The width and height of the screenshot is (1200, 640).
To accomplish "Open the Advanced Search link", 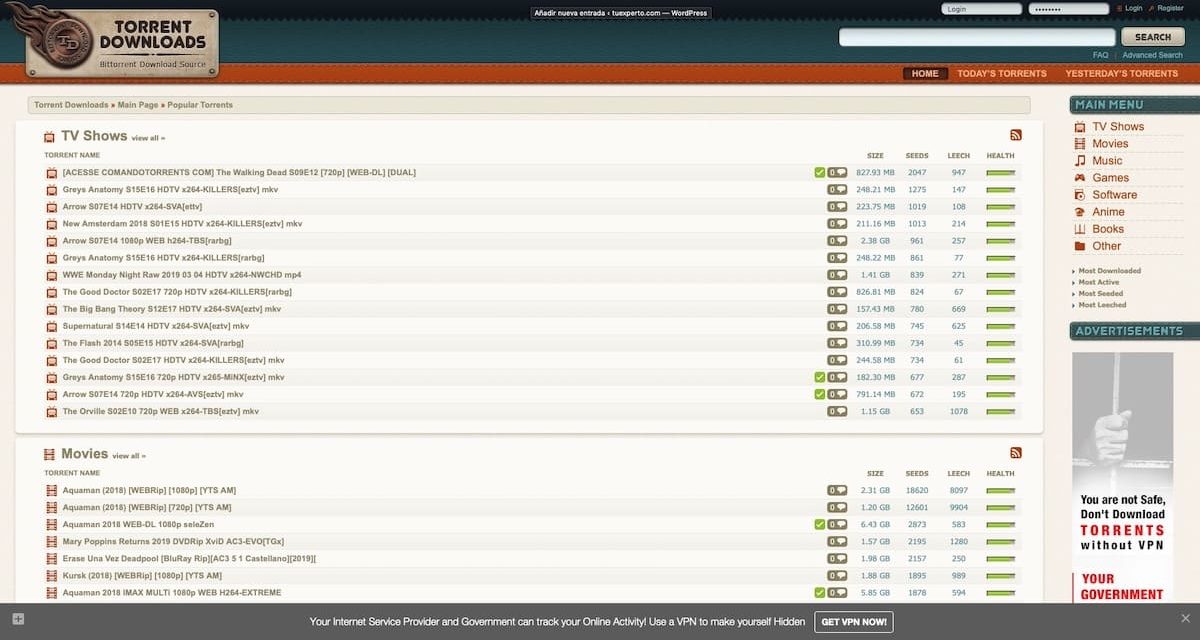I will [1152, 54].
